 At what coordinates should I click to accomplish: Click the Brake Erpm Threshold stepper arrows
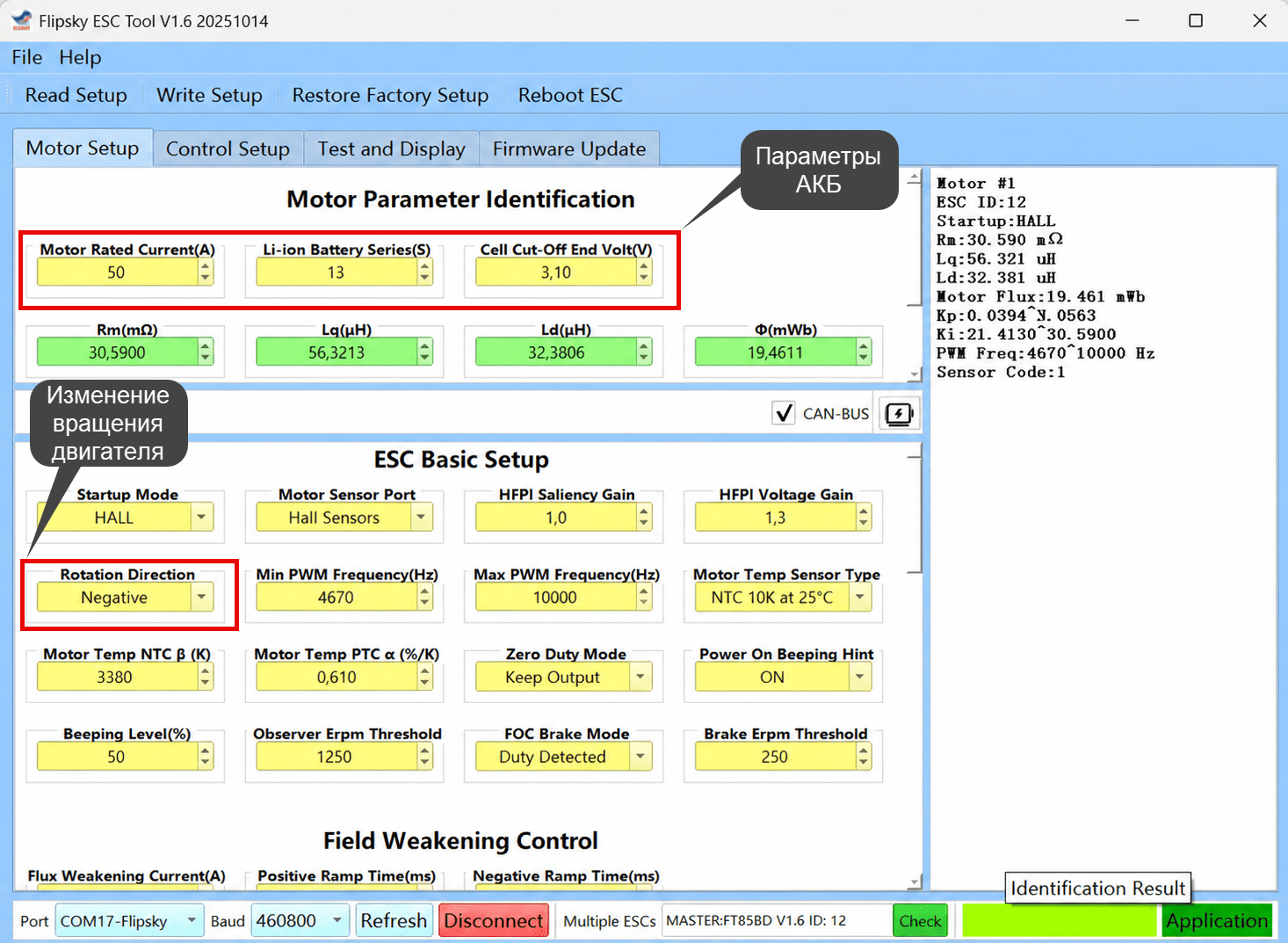pos(865,757)
